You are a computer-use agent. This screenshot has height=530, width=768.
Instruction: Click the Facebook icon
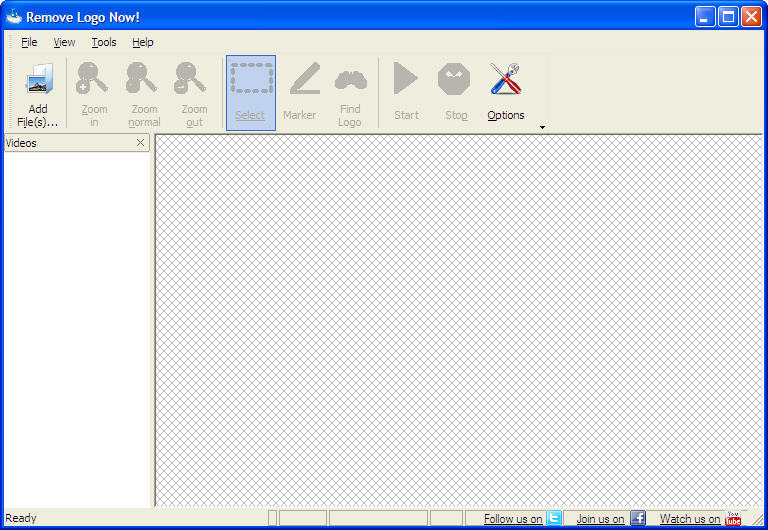tap(638, 518)
